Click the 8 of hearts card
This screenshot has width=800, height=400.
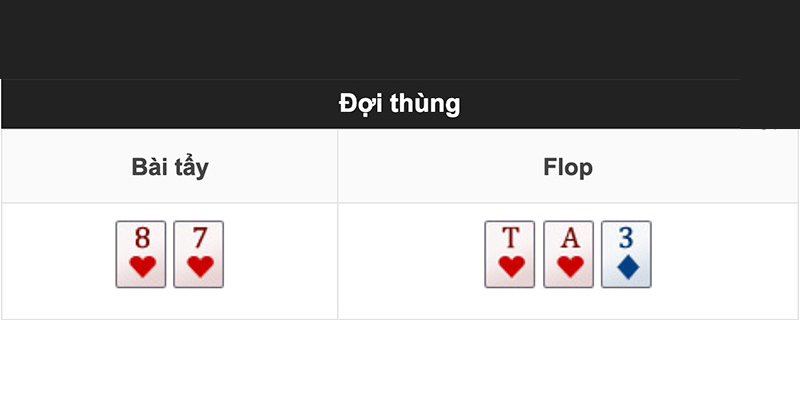141,254
